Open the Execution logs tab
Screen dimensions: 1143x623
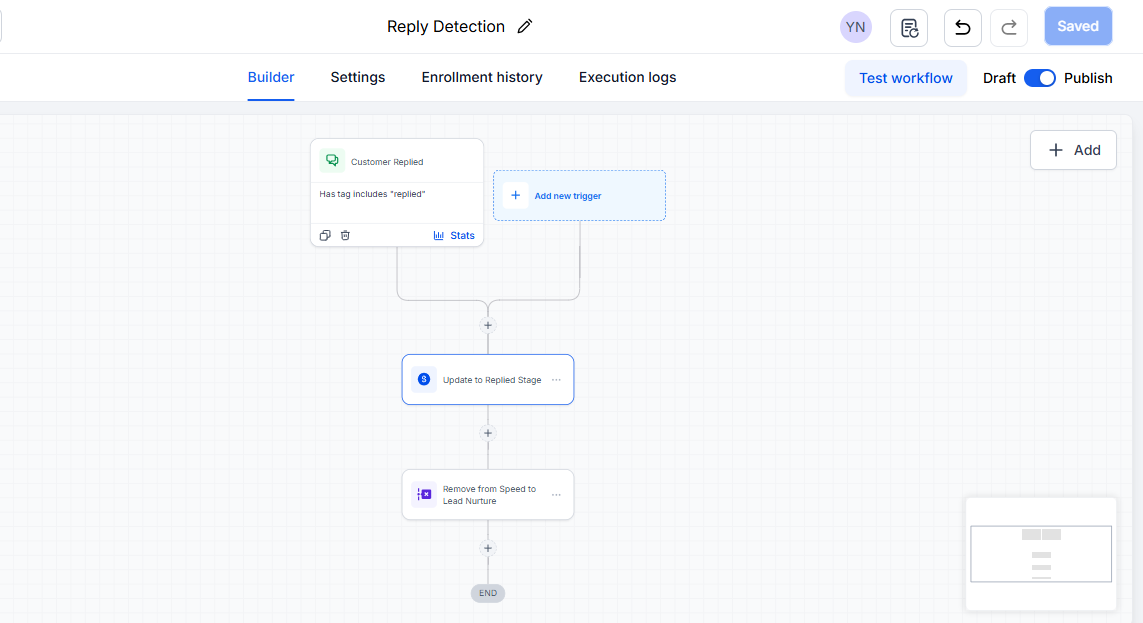(628, 77)
